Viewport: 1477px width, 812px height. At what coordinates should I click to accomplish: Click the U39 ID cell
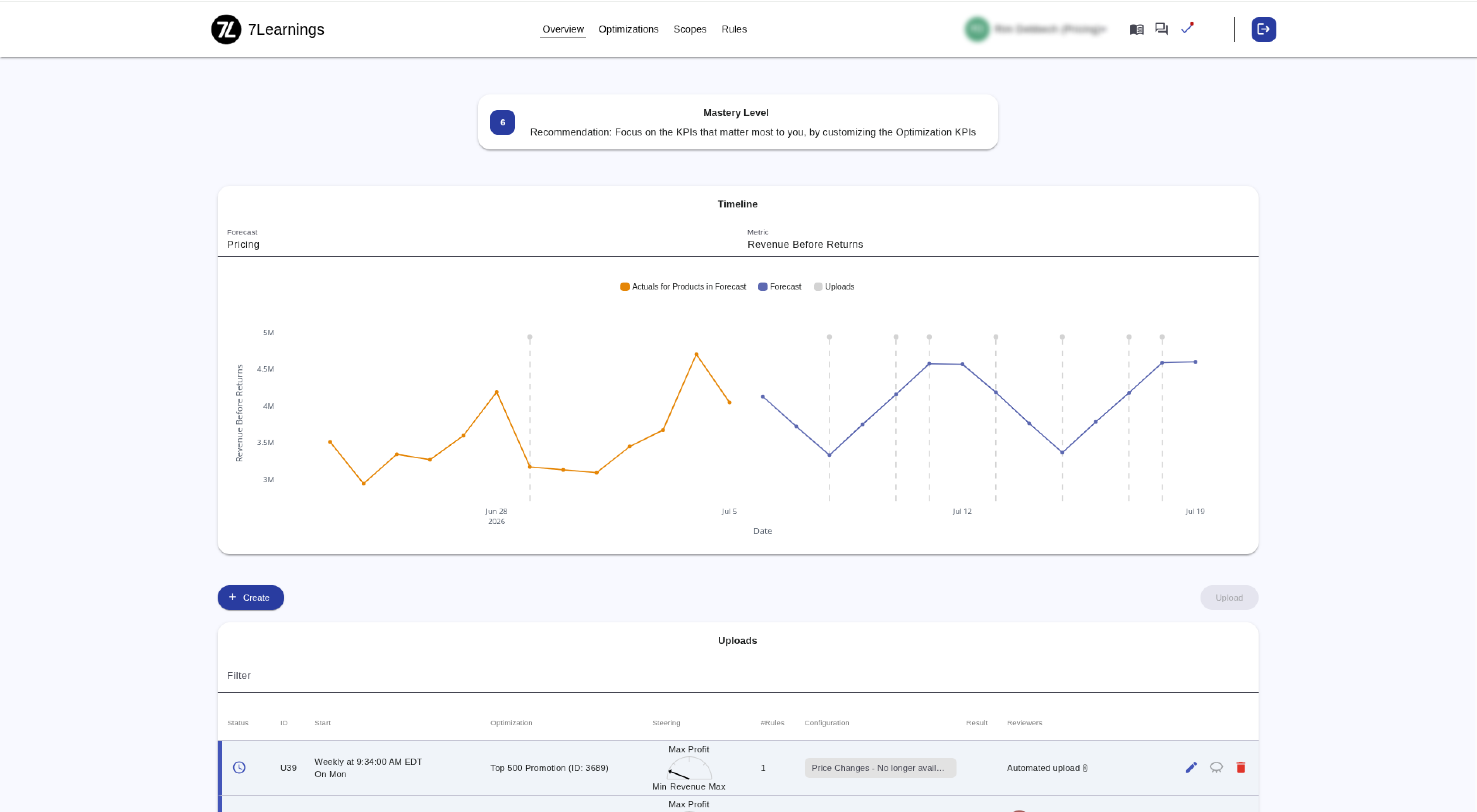(x=289, y=768)
